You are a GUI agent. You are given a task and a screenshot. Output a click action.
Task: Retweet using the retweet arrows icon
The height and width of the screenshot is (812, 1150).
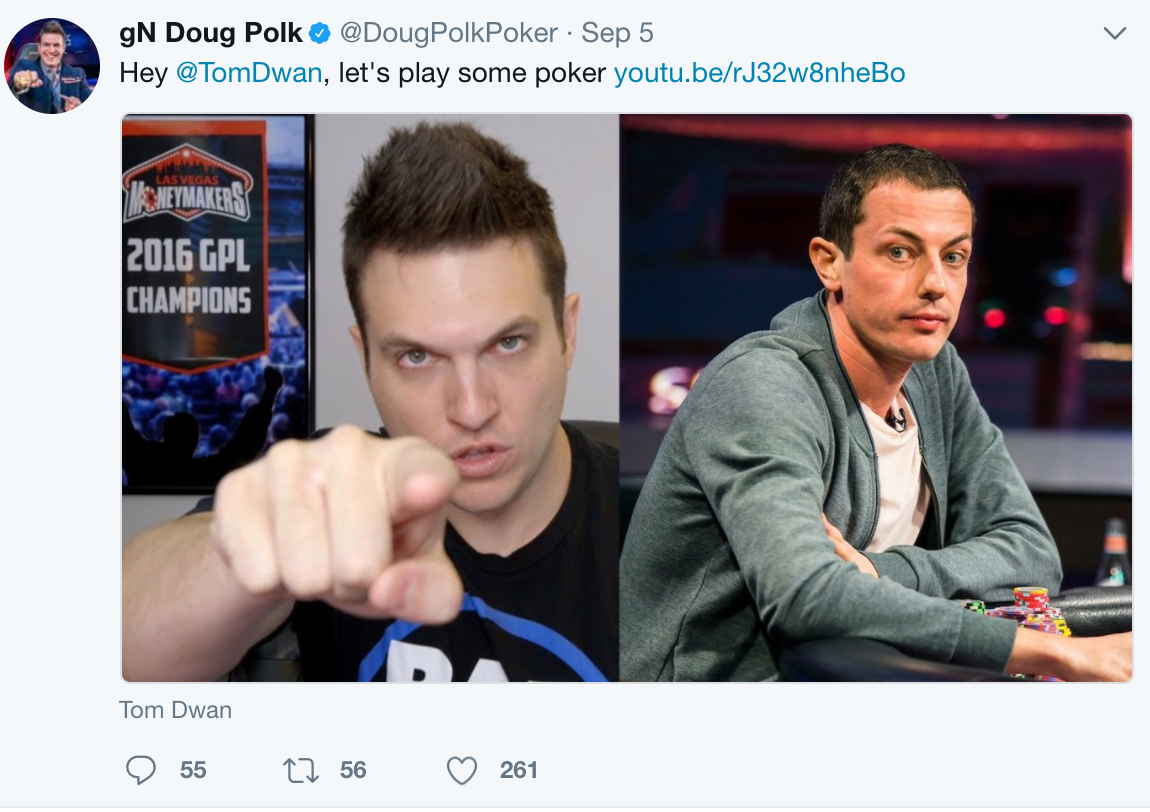pyautogui.click(x=301, y=770)
